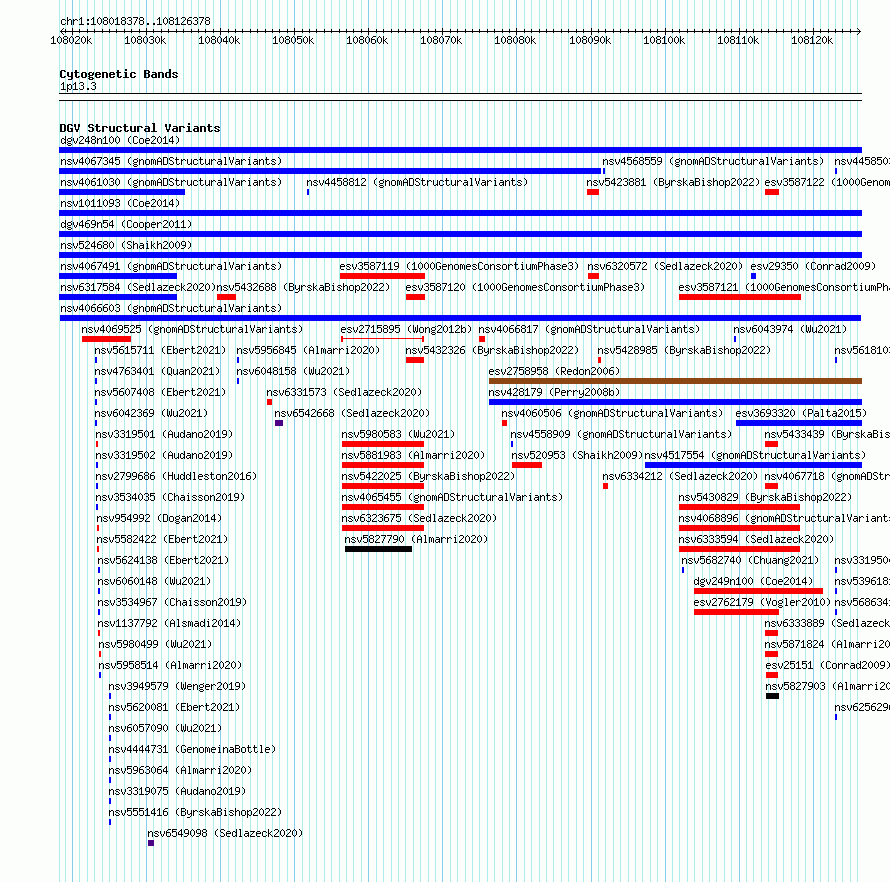Viewport: 890px width, 882px height.
Task: Select nsv5422025 (ByrskaBishop2022) label
Action: point(428,476)
